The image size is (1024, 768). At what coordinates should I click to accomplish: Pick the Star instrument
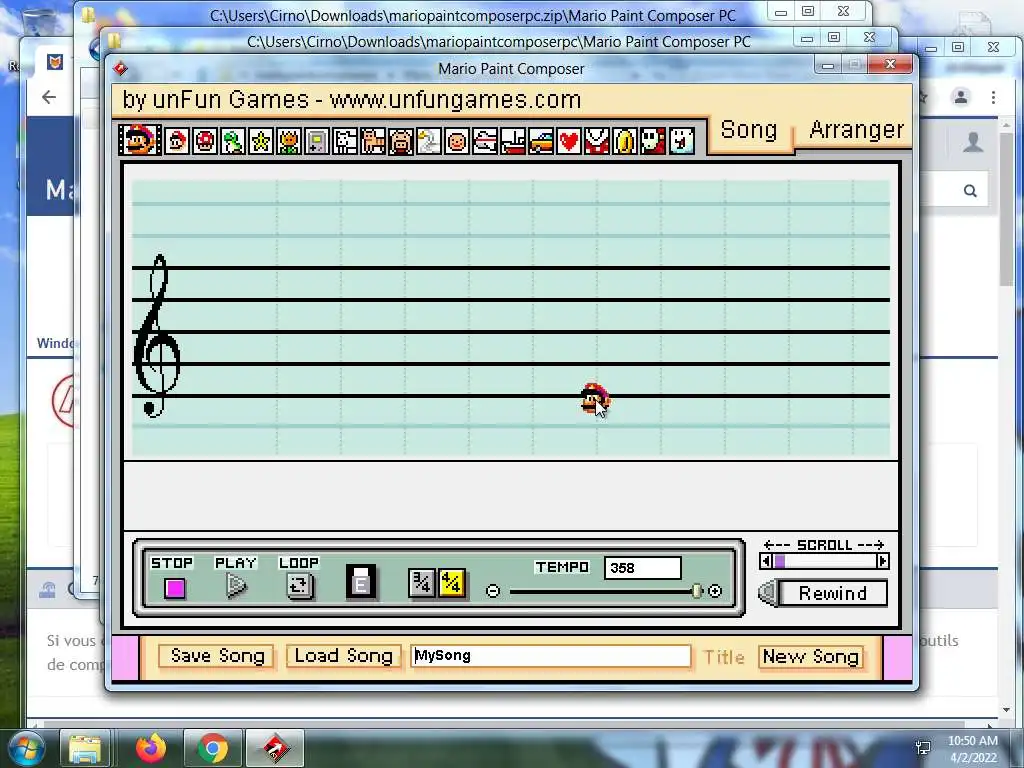261,141
